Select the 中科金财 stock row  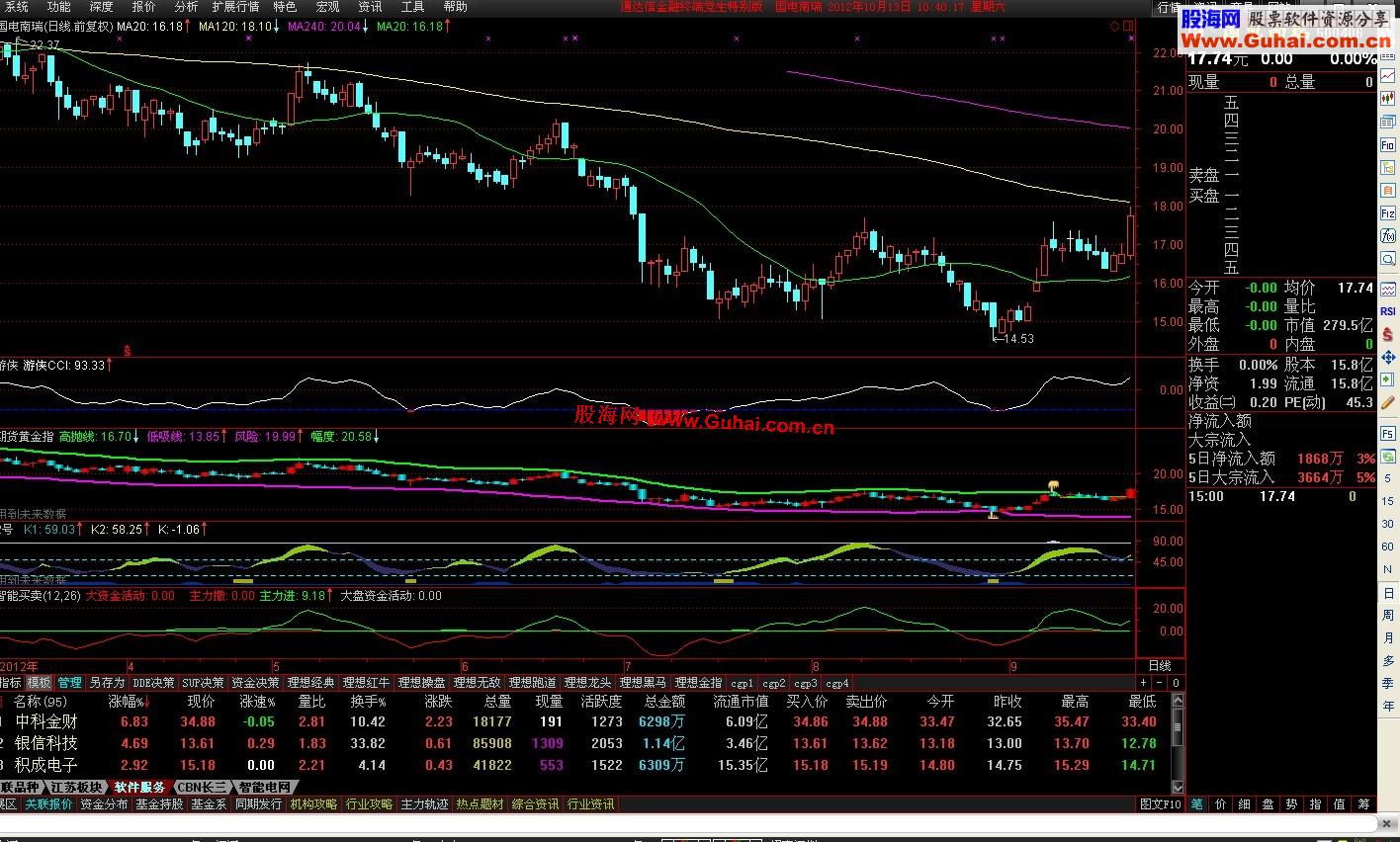583,722
